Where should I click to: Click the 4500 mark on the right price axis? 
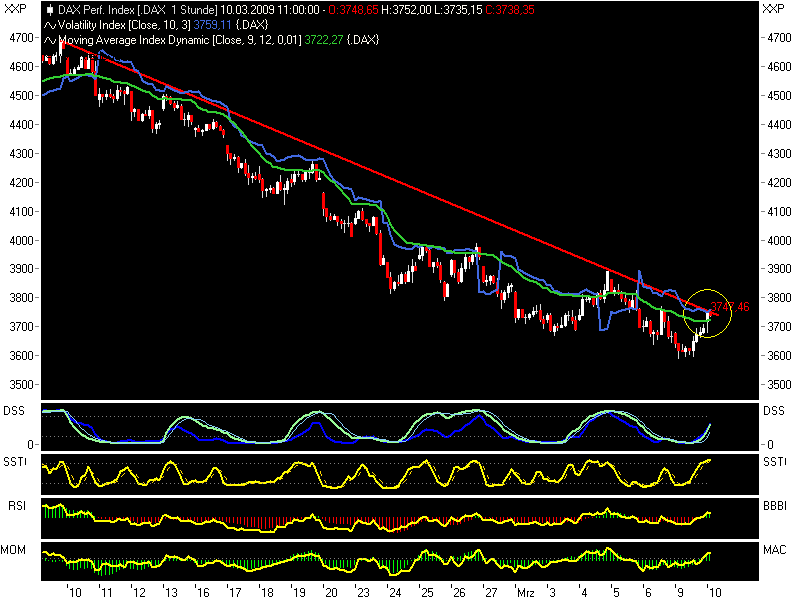pos(780,96)
